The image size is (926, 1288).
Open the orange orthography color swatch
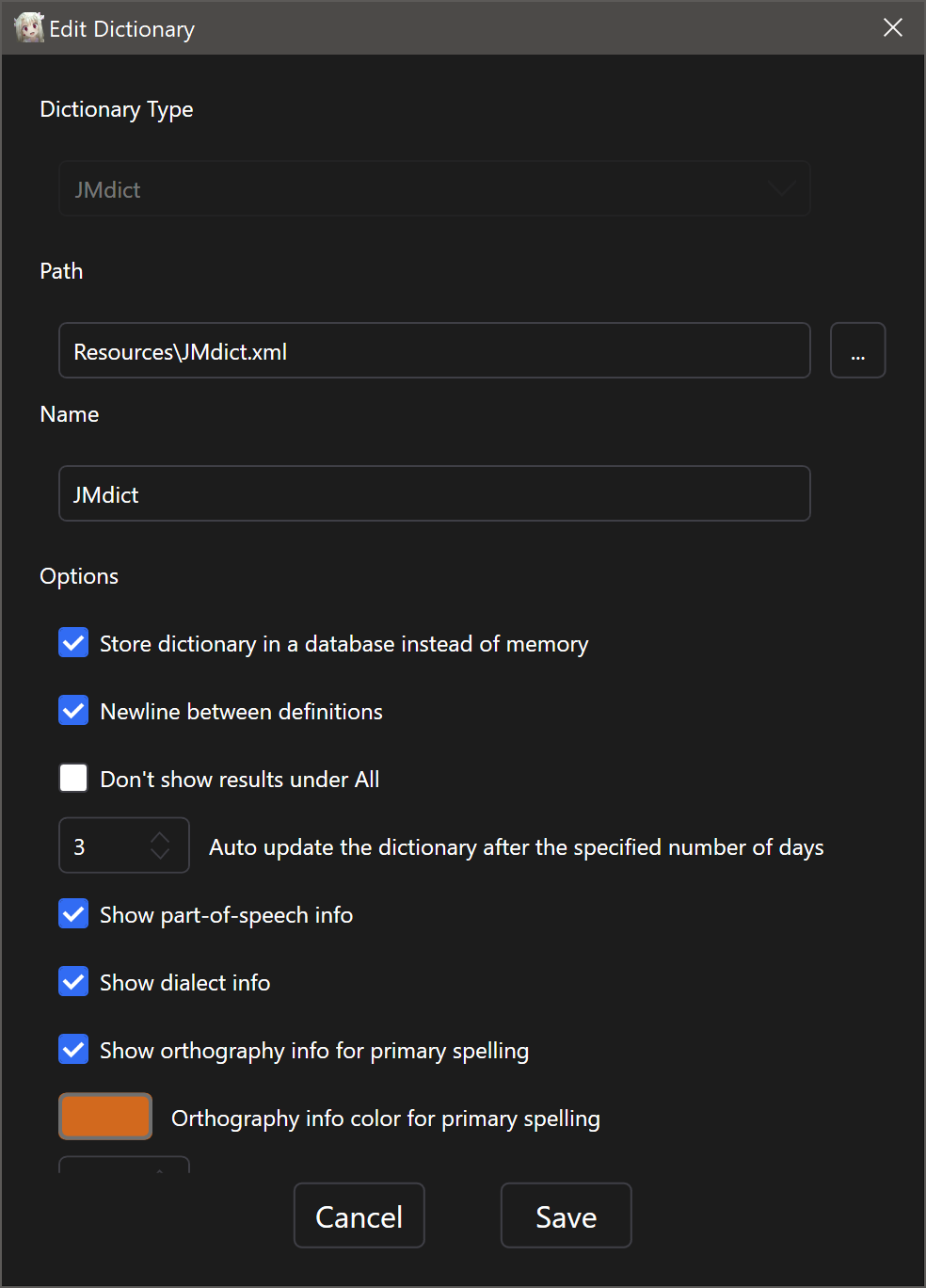pos(105,1117)
